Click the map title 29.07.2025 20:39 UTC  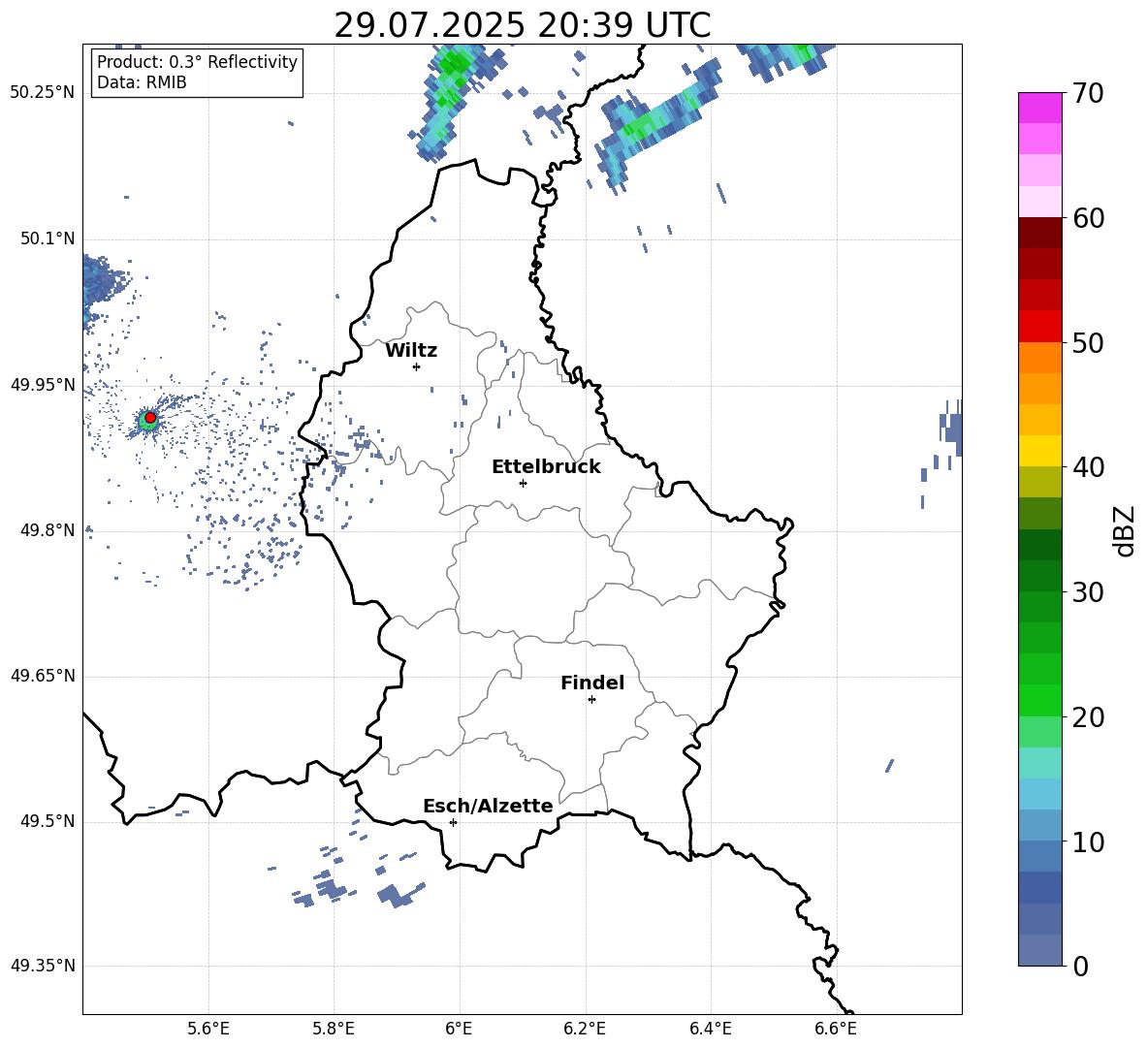click(x=522, y=25)
